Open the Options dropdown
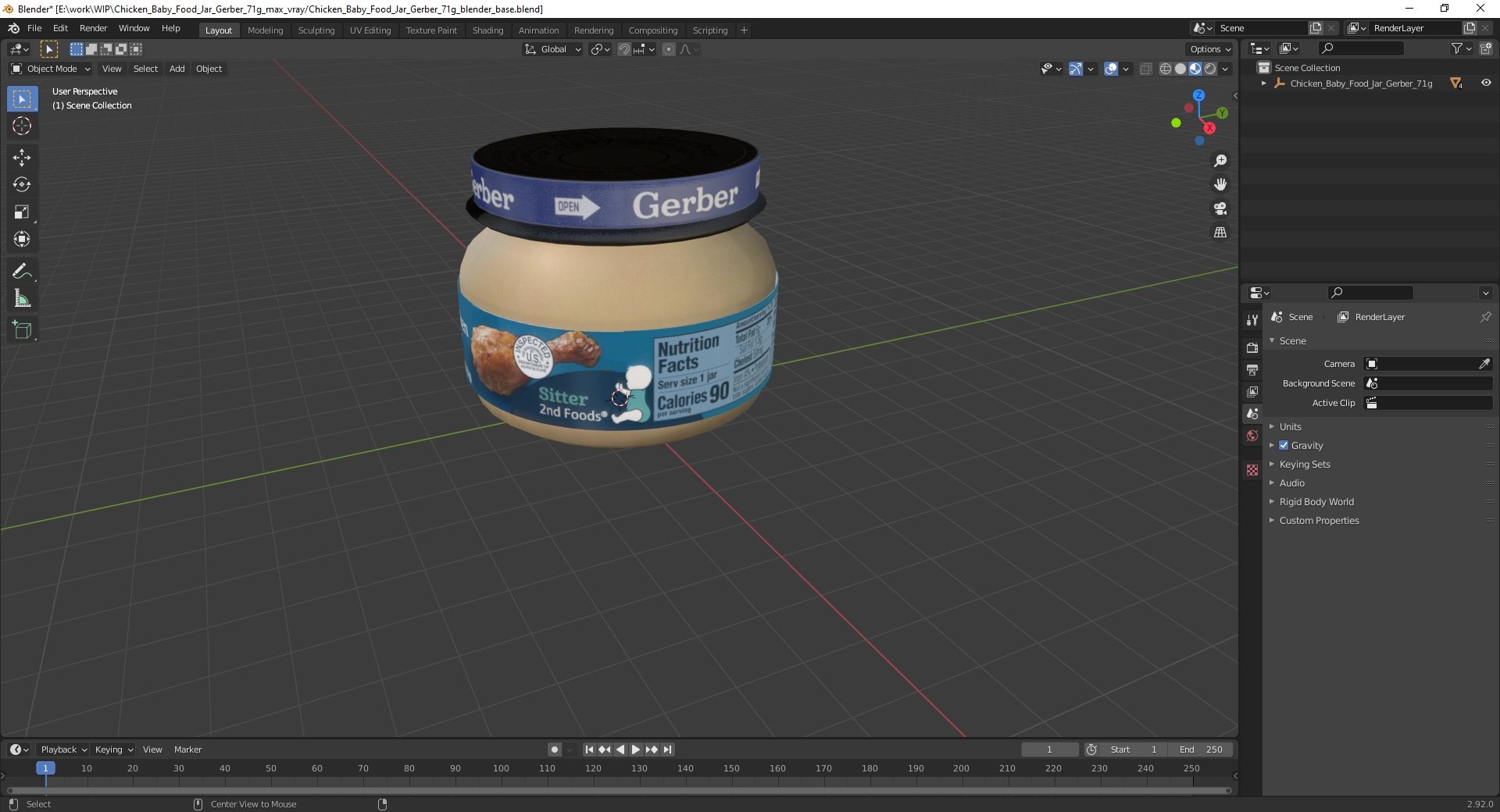The image size is (1500, 812). pyautogui.click(x=1209, y=49)
